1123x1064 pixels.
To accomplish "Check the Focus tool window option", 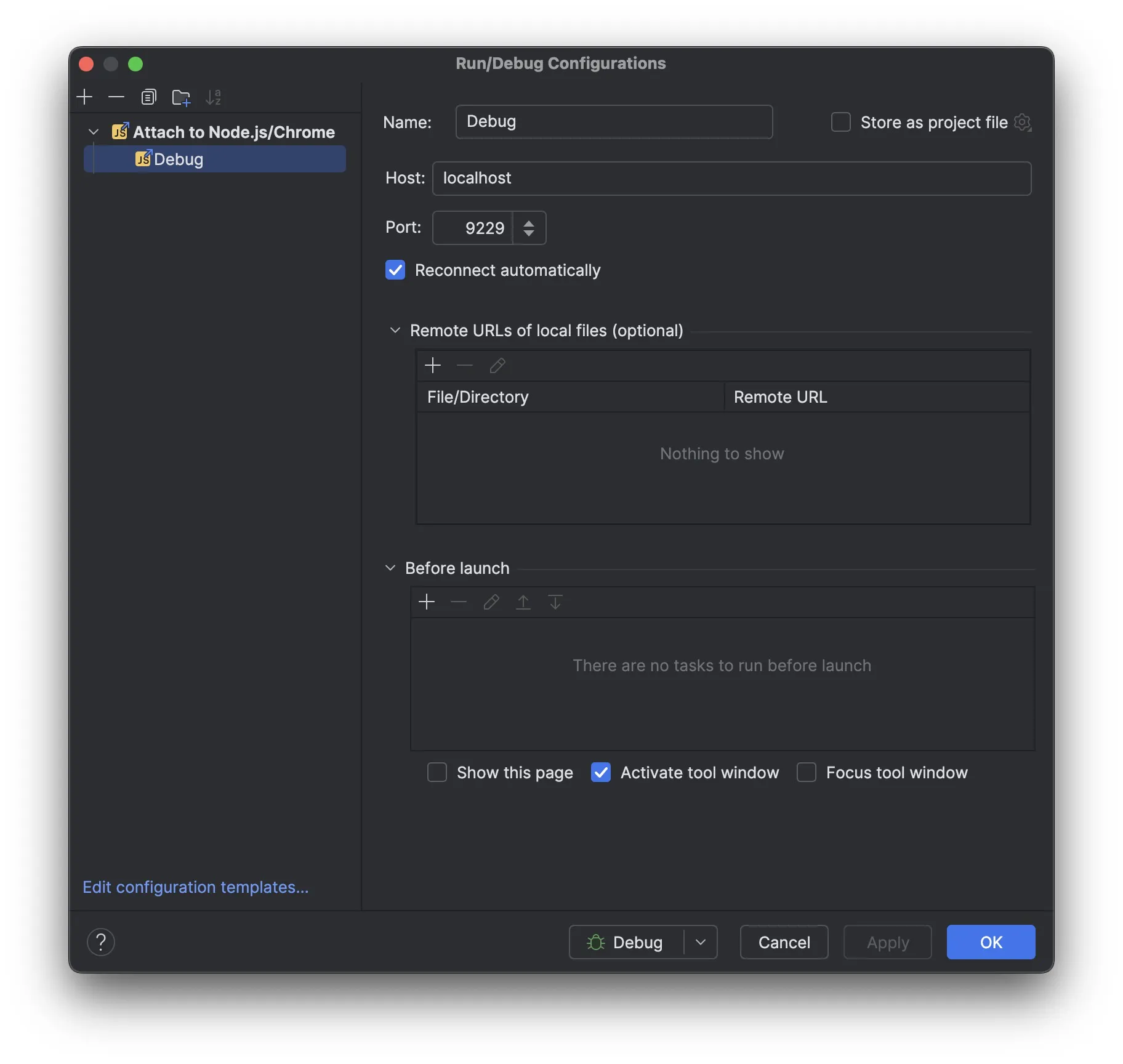I will point(807,773).
